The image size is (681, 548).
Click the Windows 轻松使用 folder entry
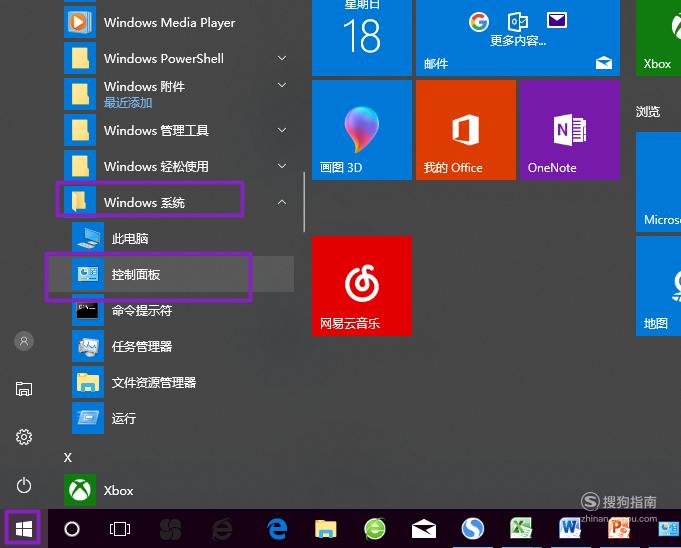(179, 166)
